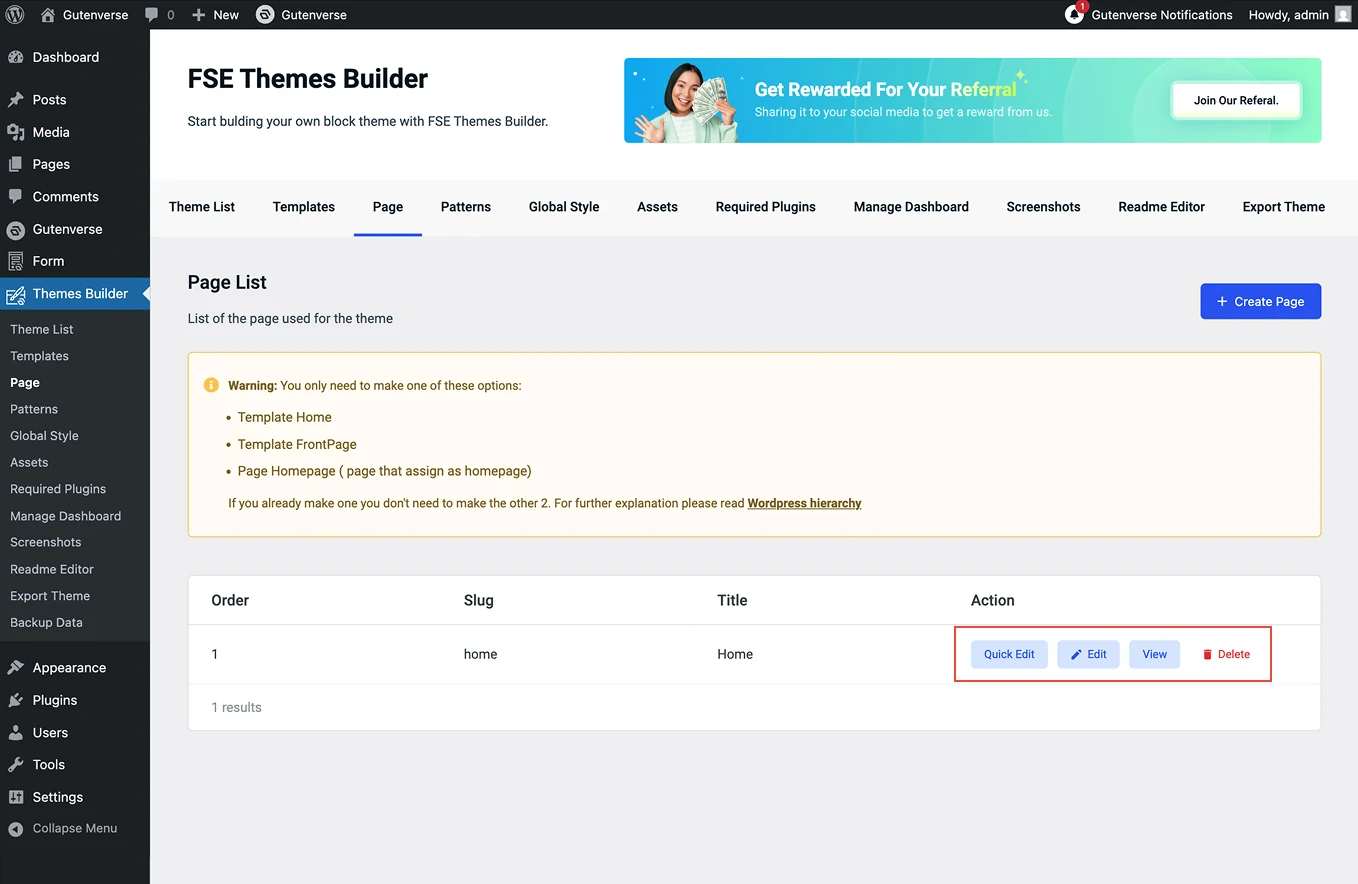The image size is (1358, 884).
Task: Click the Appearance brush icon
Action: [16, 668]
